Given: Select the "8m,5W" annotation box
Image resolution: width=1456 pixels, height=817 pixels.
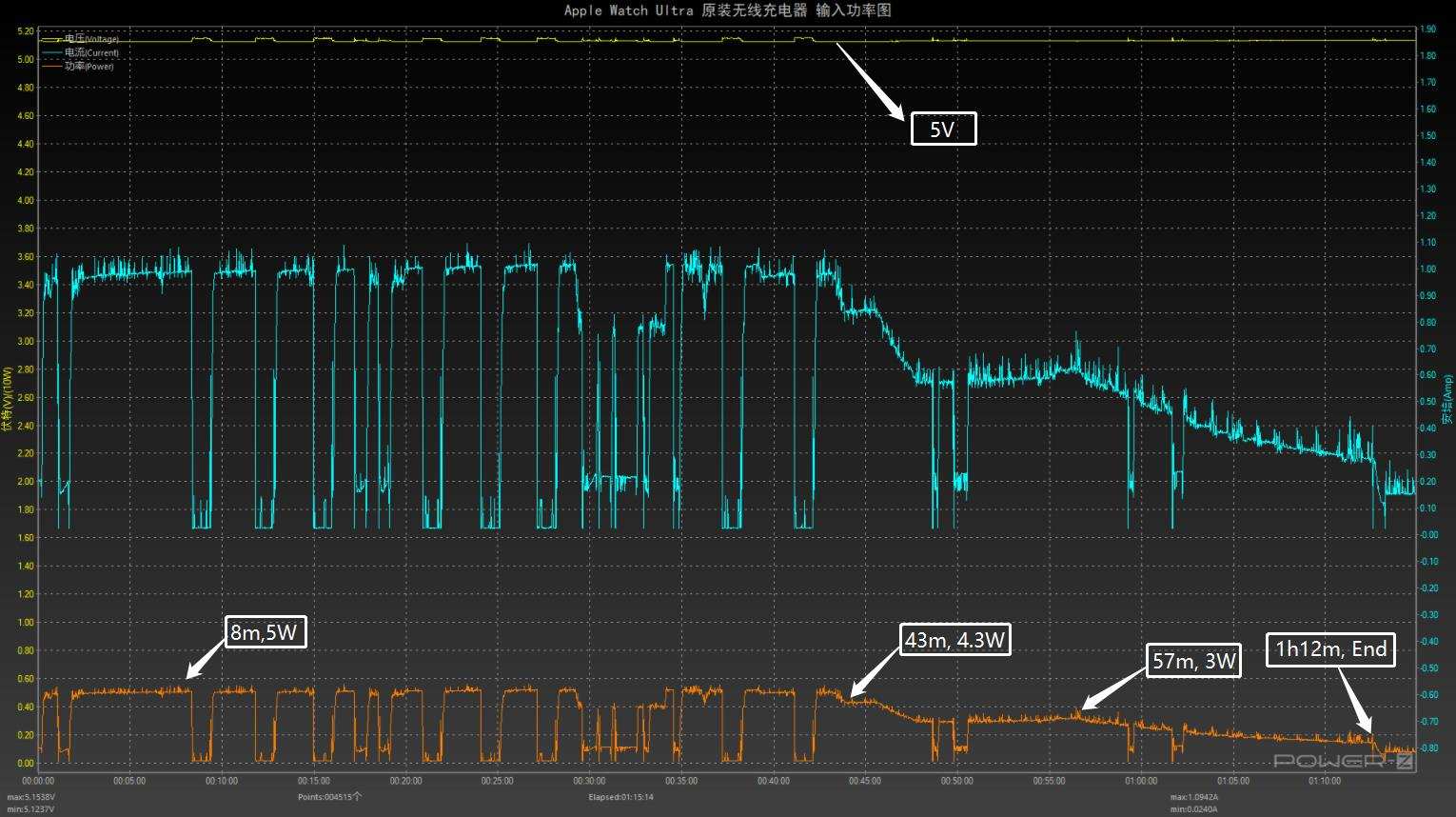Looking at the screenshot, I should (x=266, y=631).
